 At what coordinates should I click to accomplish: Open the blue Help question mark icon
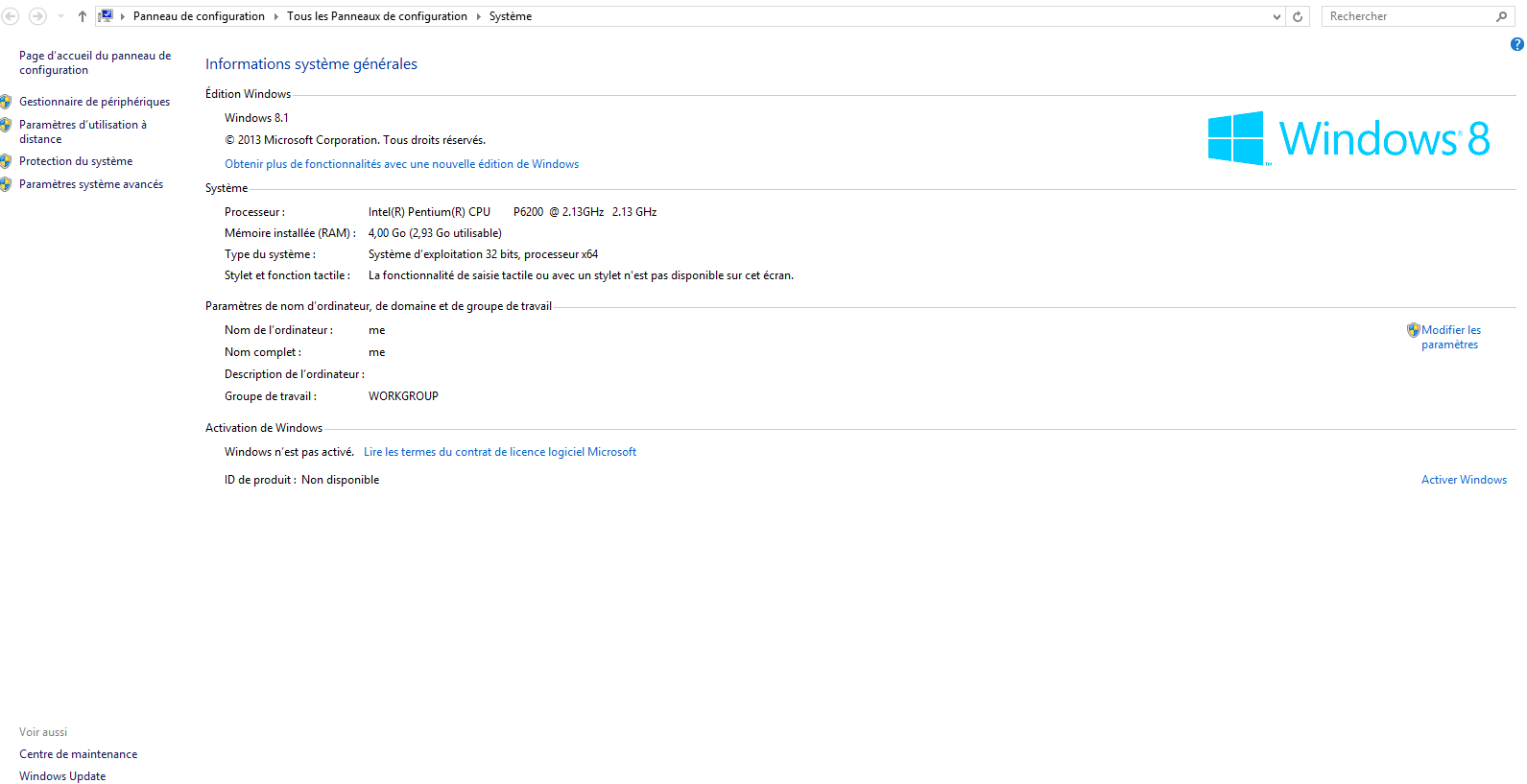click(x=1517, y=44)
